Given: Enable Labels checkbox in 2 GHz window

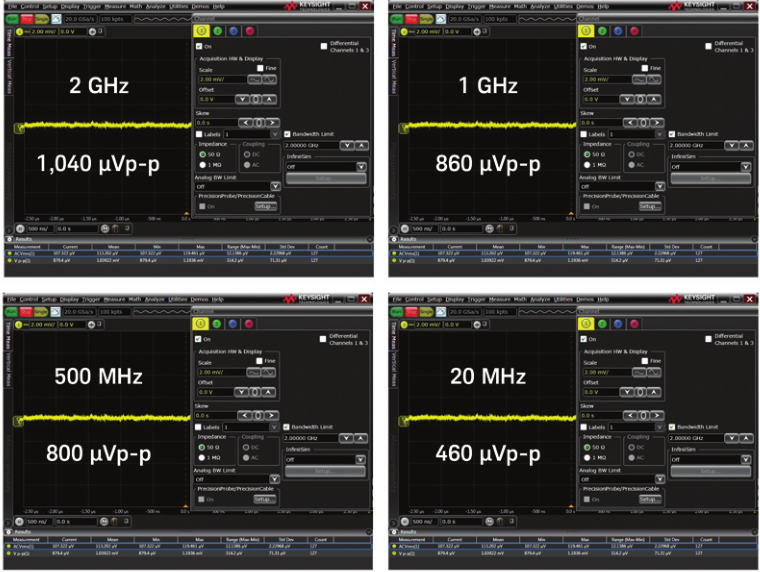Looking at the screenshot, I should click(x=199, y=134).
